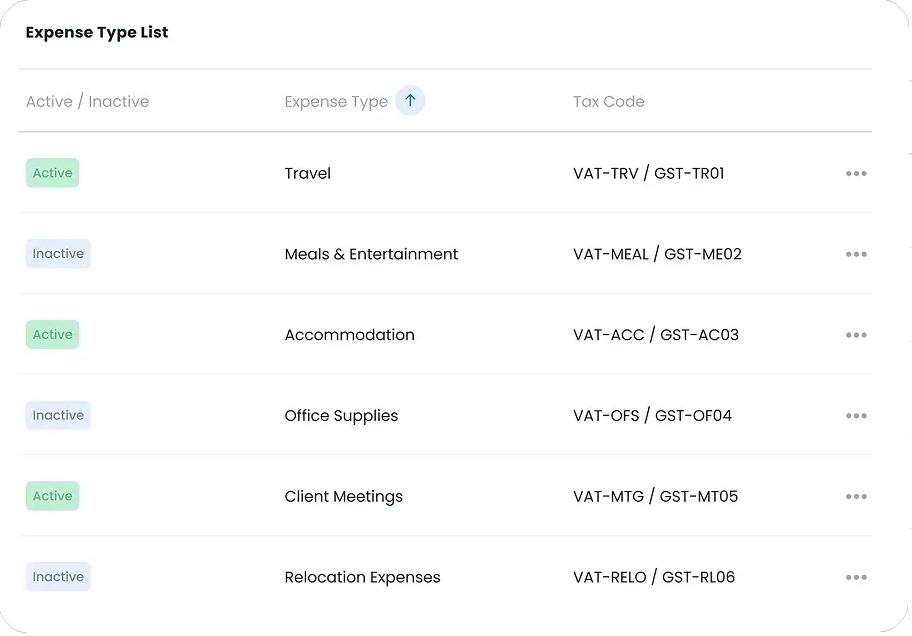Open the more options menu for Office Supplies
Screen dimensions: 912x636
856,415
